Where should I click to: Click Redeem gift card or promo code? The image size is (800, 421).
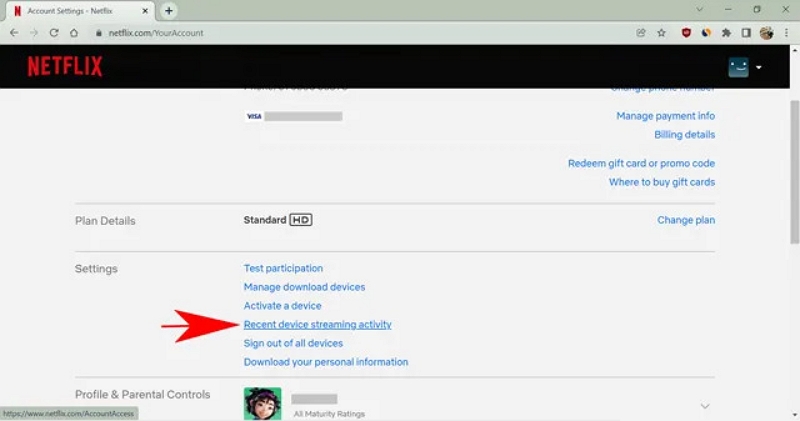(x=641, y=163)
